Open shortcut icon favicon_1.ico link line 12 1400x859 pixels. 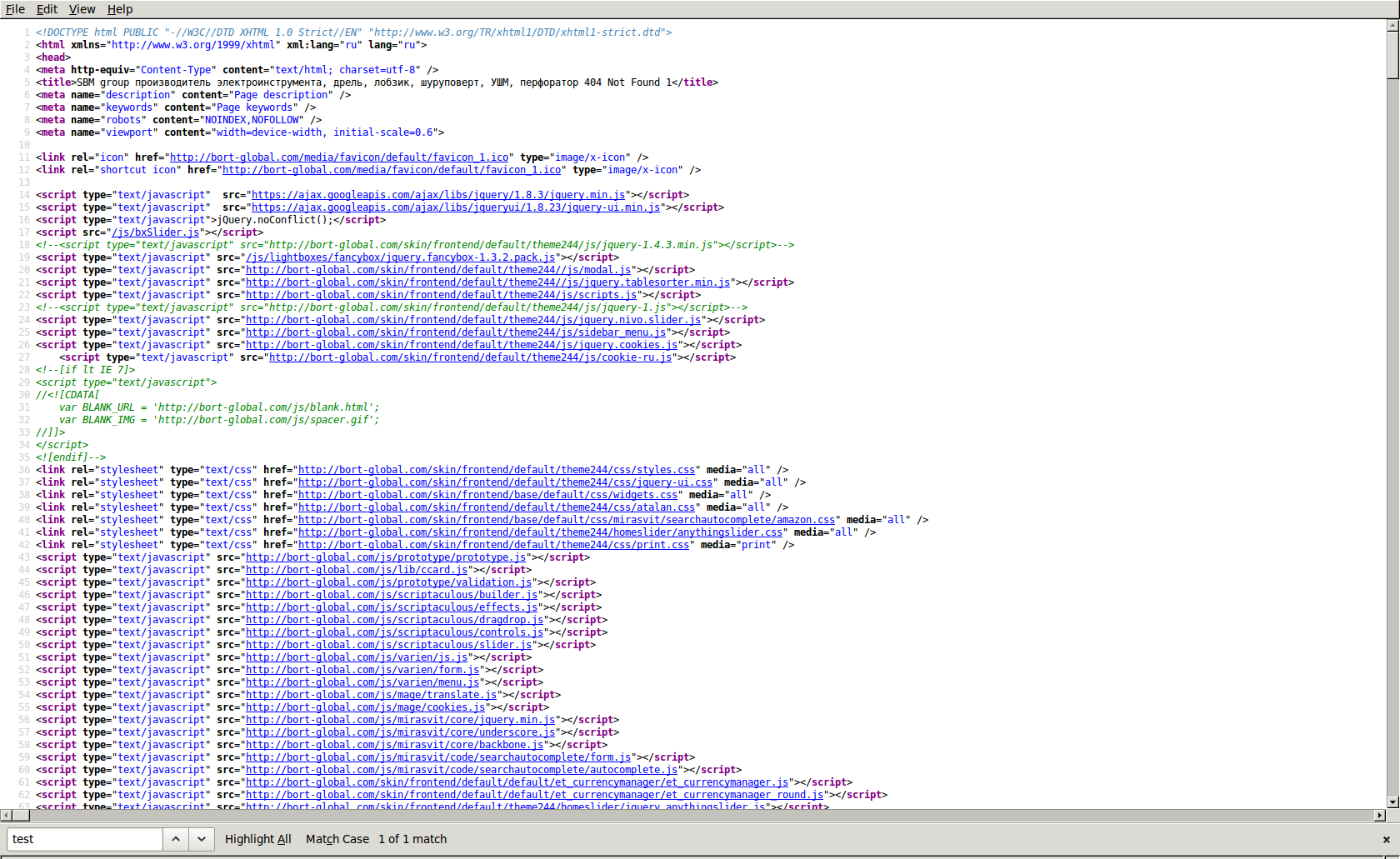point(392,170)
